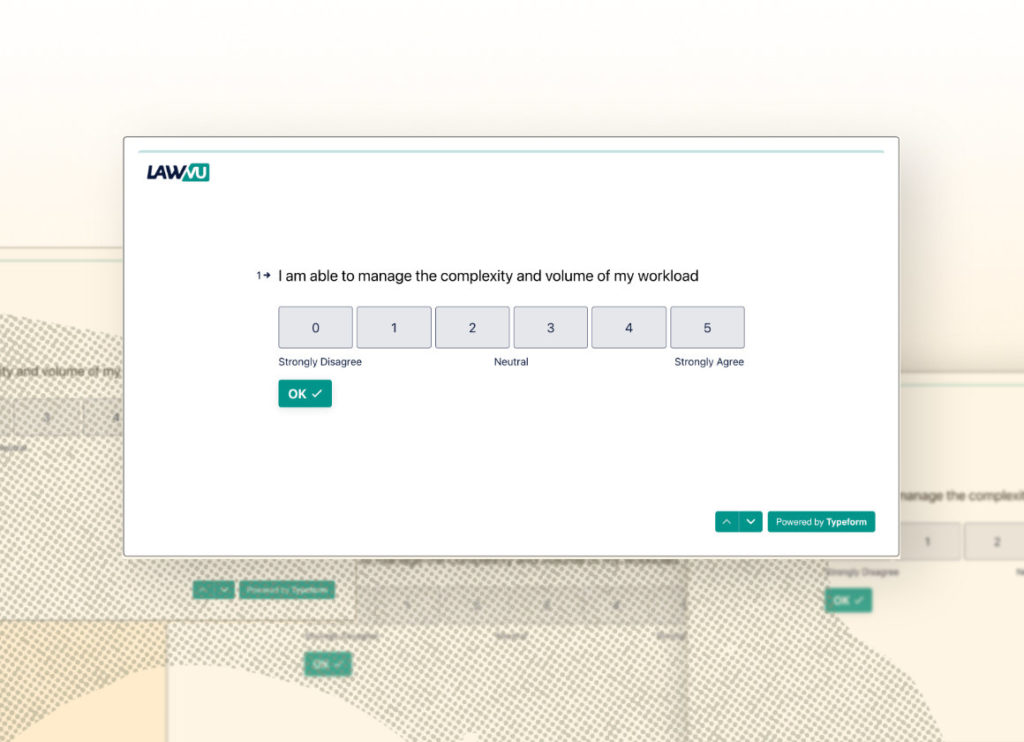Advance to next question with down chevron
The width and height of the screenshot is (1024, 742).
point(751,522)
